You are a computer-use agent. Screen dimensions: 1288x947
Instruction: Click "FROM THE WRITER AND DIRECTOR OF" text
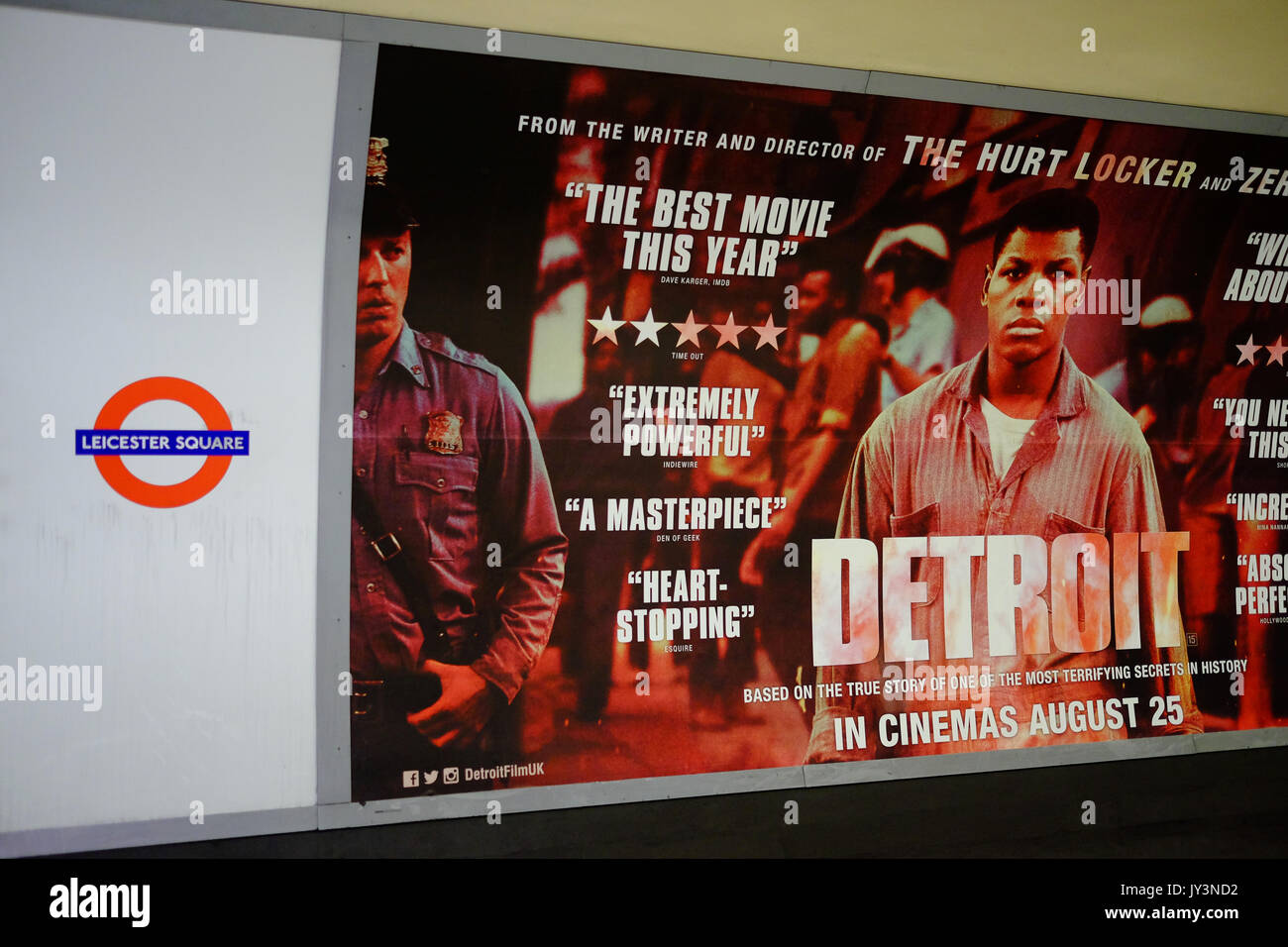coord(701,137)
